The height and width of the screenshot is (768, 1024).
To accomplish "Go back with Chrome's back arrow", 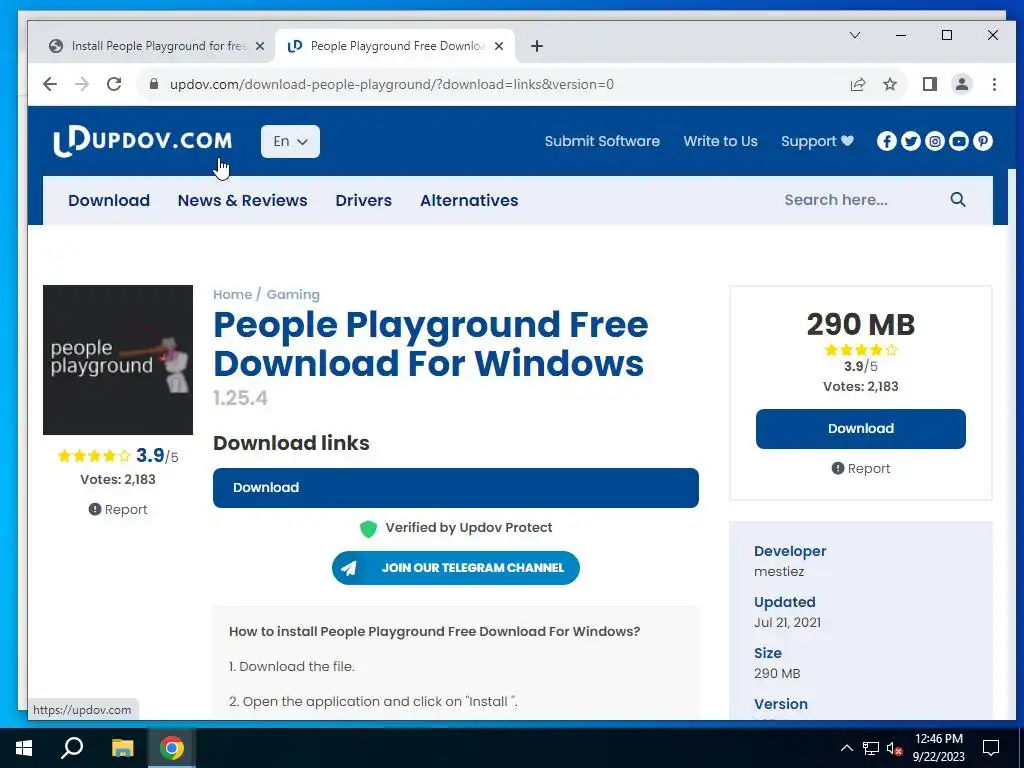I will pyautogui.click(x=50, y=84).
